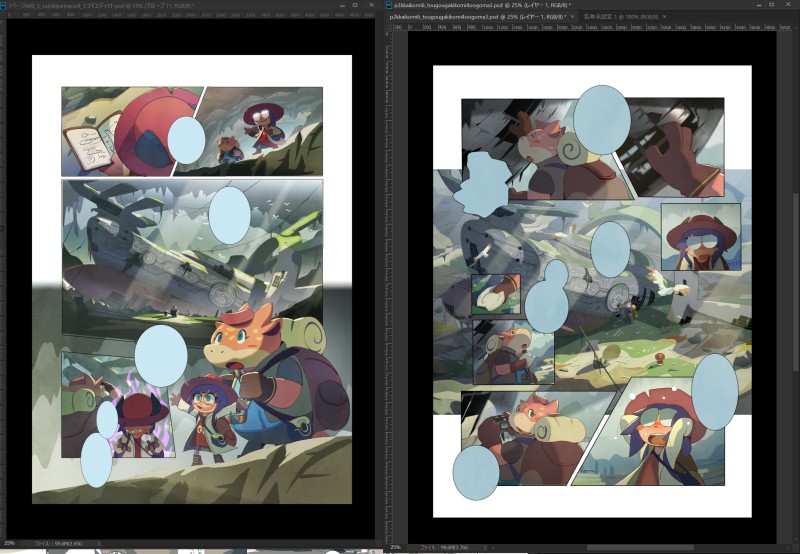Viewport: 800px width, 554px height.
Task: Close the p2kkaikomi6_tougougakikomi4oogoma3.psd tab
Action: point(572,17)
